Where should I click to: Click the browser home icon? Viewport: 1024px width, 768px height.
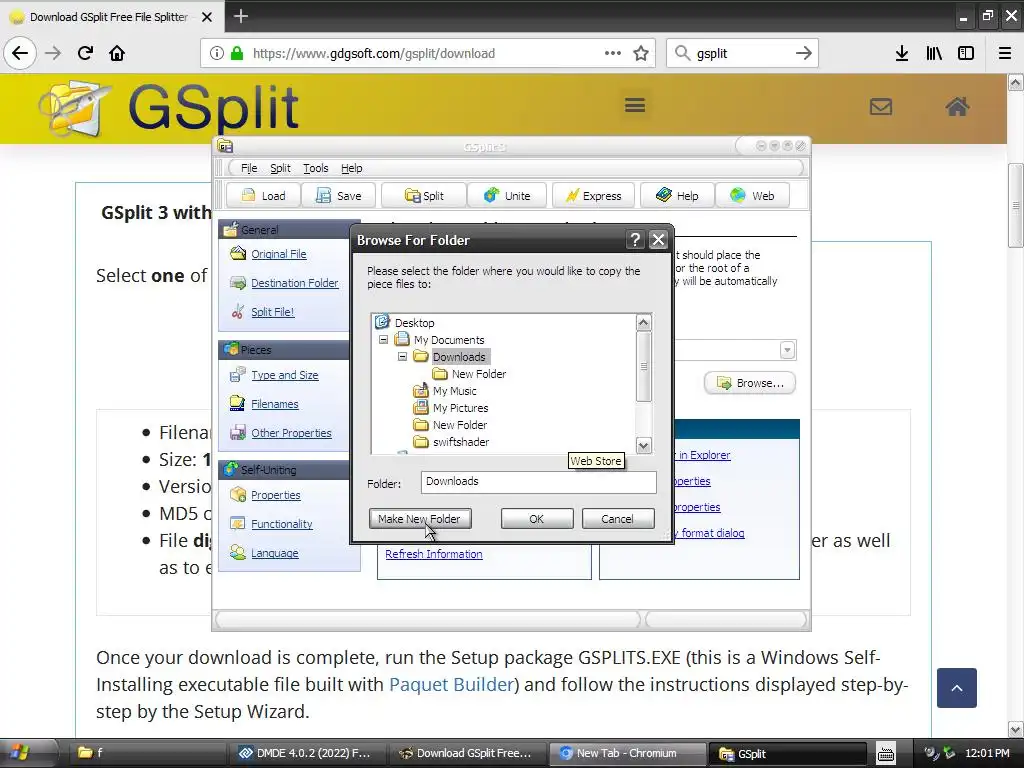(117, 53)
